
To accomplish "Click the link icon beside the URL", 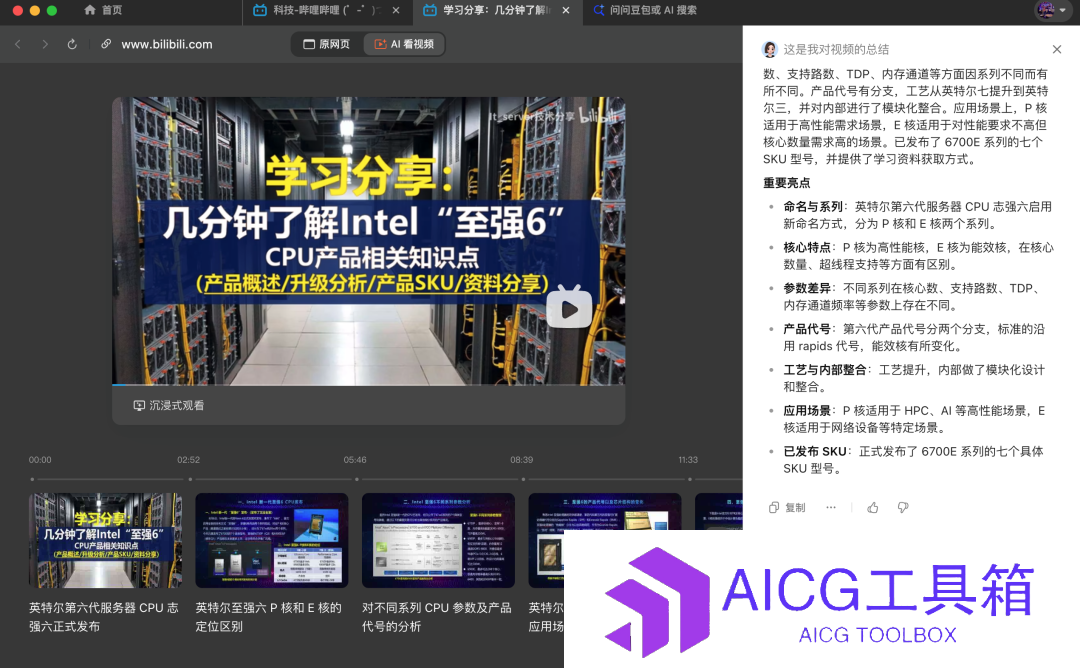I will pyautogui.click(x=106, y=44).
